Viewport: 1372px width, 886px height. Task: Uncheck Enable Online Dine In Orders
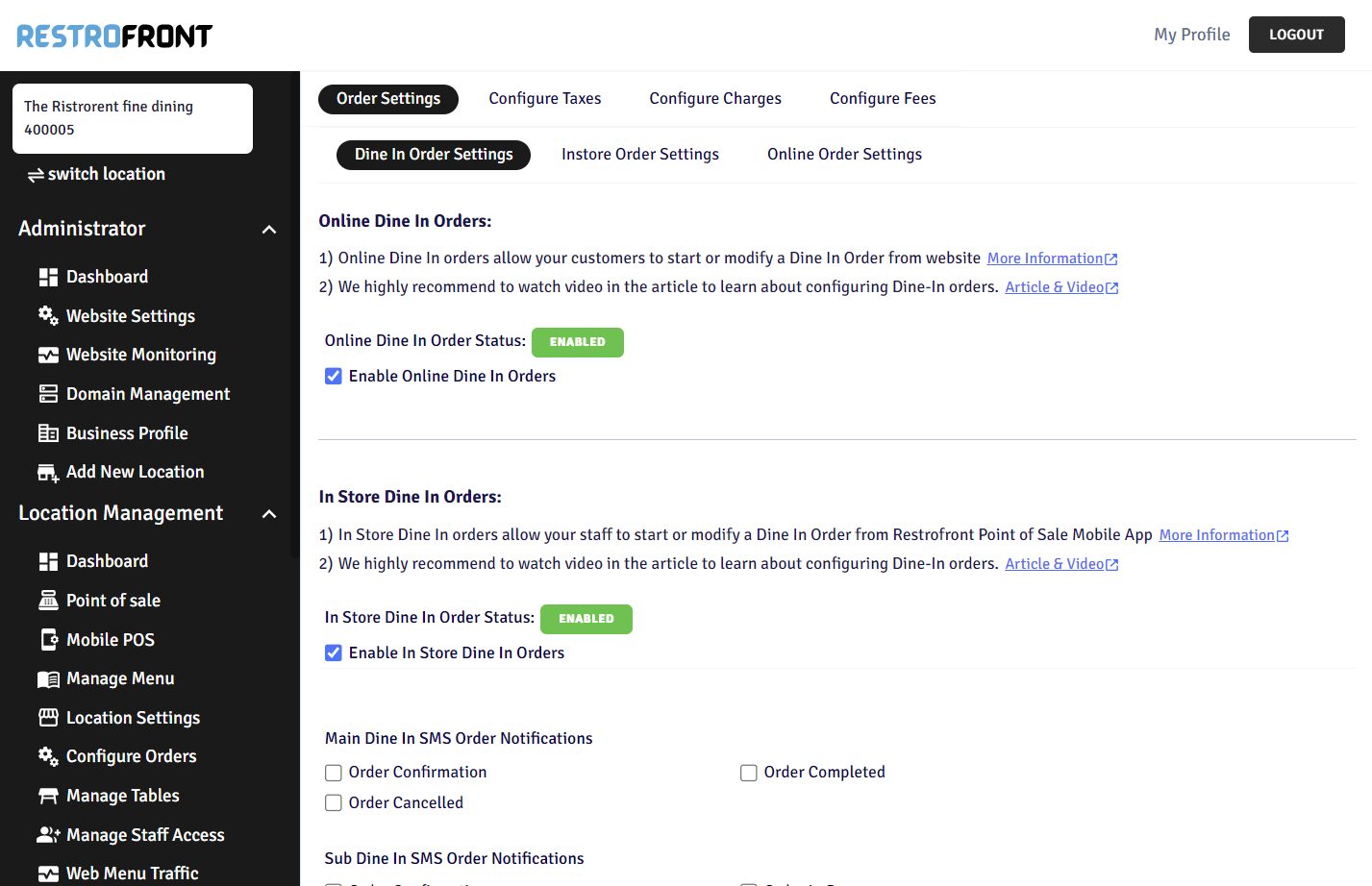(334, 376)
